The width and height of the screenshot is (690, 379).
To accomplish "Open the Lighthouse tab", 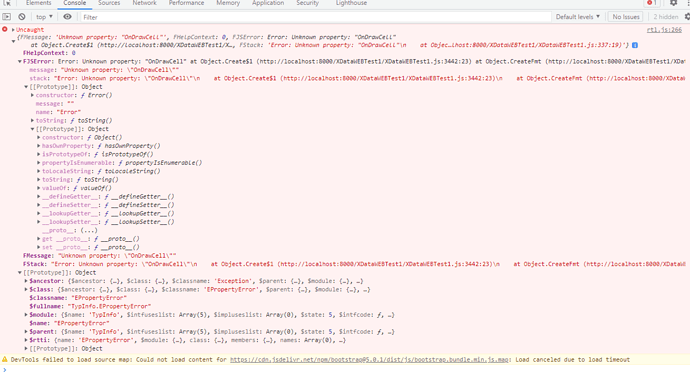I will [351, 3].
